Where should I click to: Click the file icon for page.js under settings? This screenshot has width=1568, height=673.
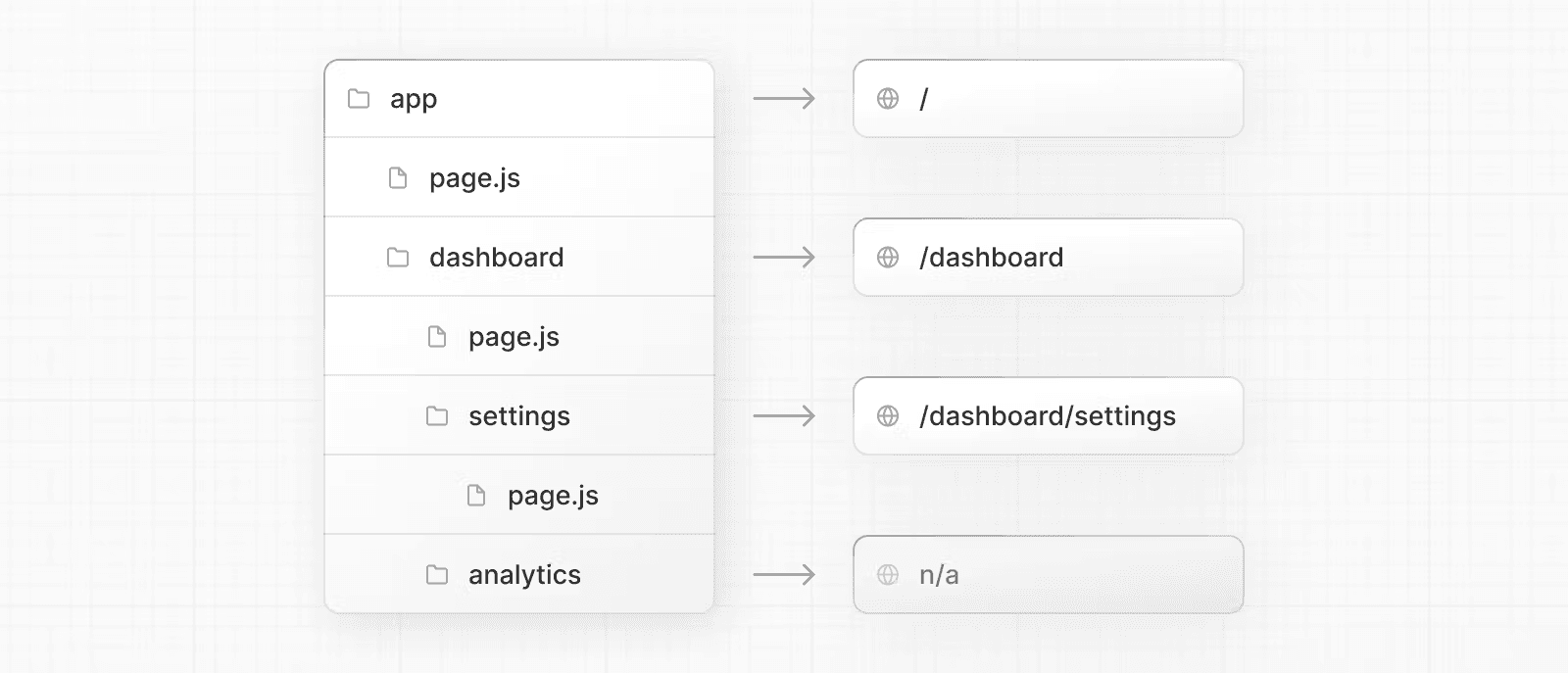click(x=476, y=496)
